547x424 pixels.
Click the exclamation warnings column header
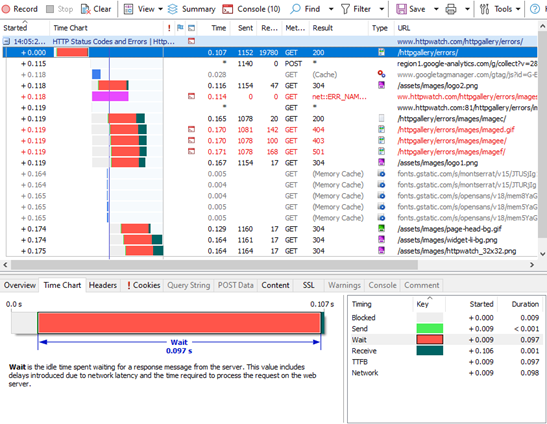(x=169, y=28)
